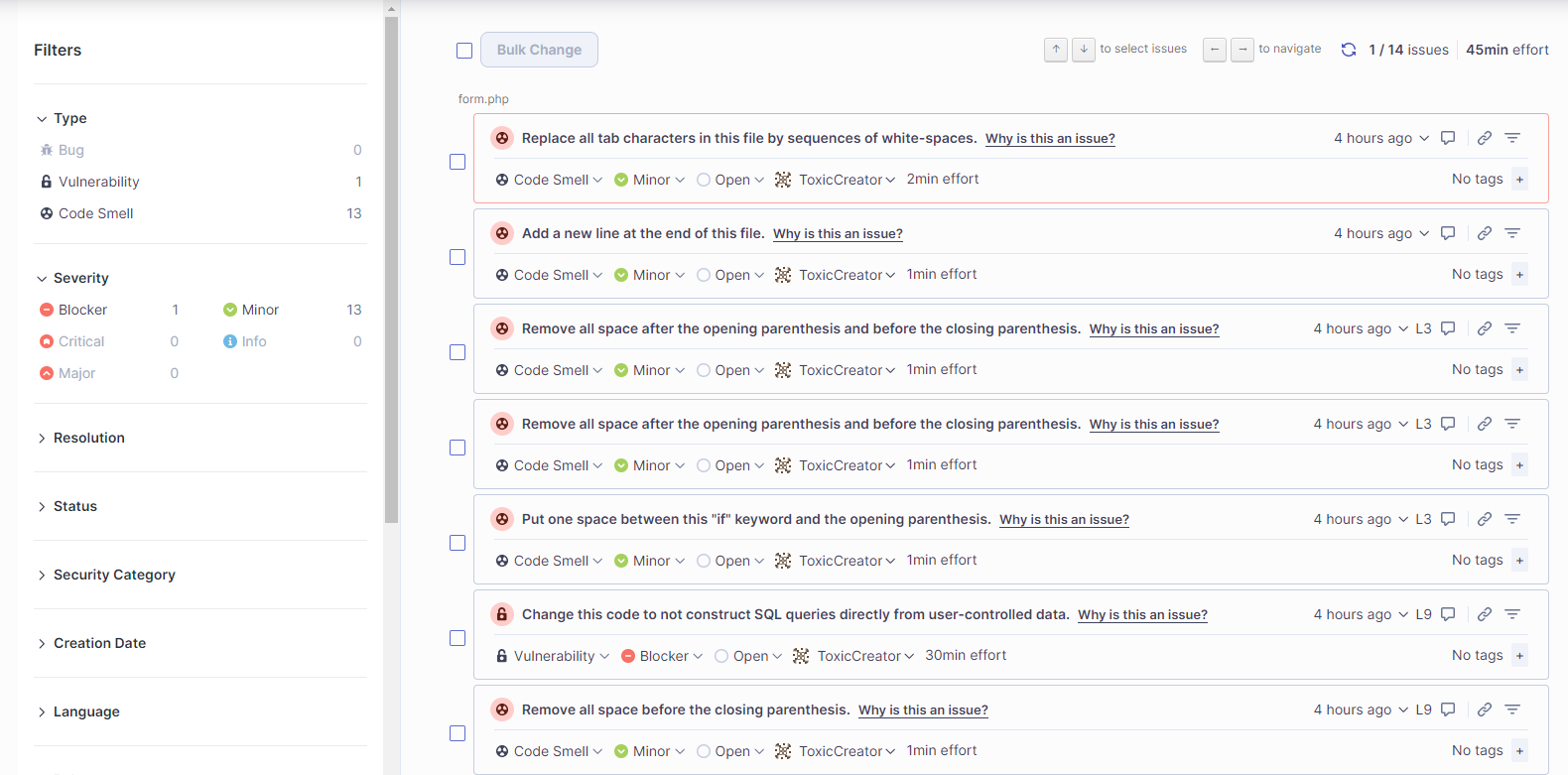Open comment on 'Add a new line' issue
Viewport: 1568px width, 775px height.
point(1448,233)
